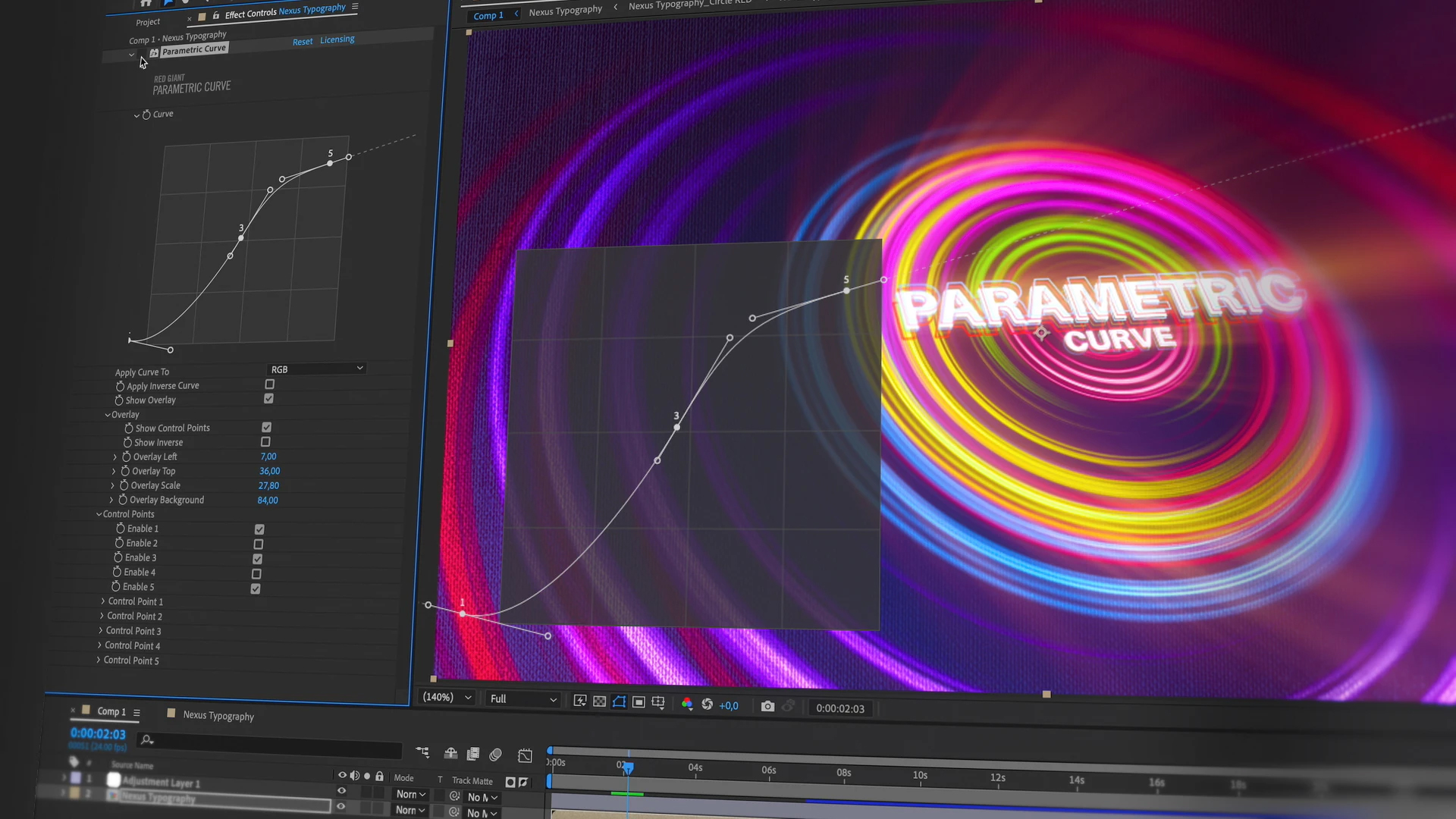Toggle mask and shape path visibility
The width and height of the screenshot is (1456, 819).
620,702
